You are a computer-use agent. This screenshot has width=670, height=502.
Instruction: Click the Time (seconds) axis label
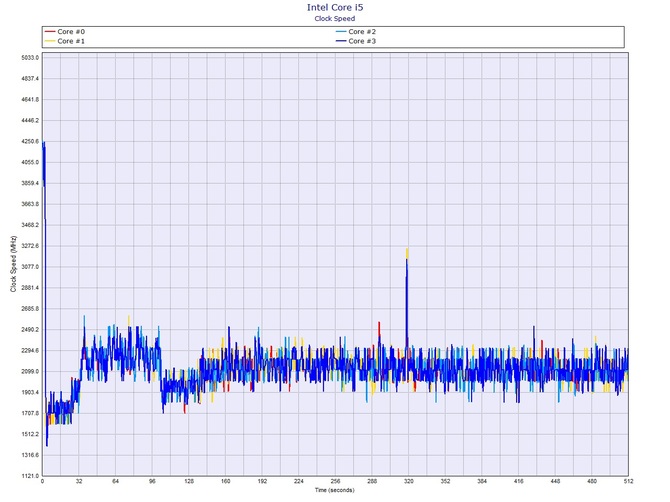335,490
